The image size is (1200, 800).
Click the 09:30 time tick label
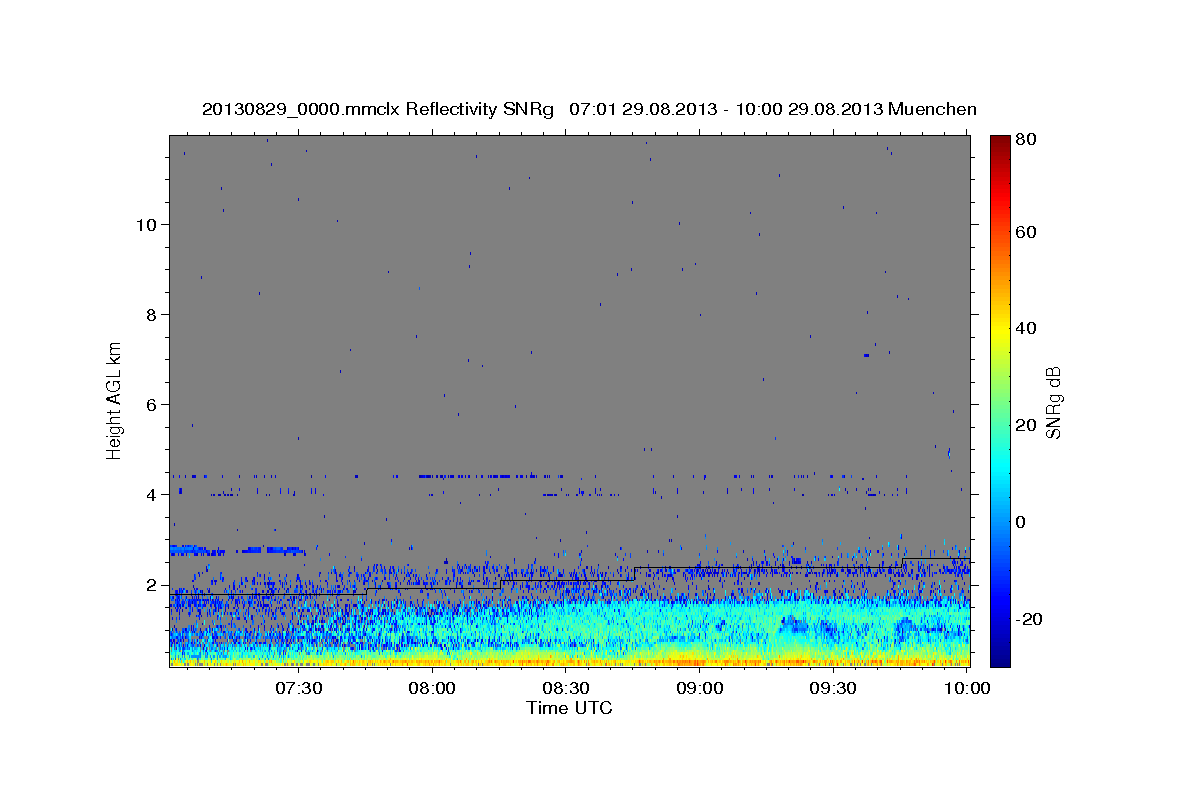[x=833, y=688]
